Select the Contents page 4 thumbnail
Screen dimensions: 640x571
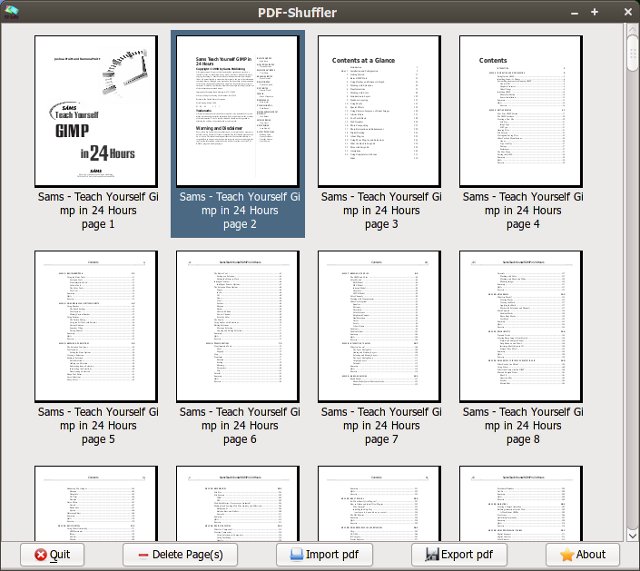click(521, 110)
